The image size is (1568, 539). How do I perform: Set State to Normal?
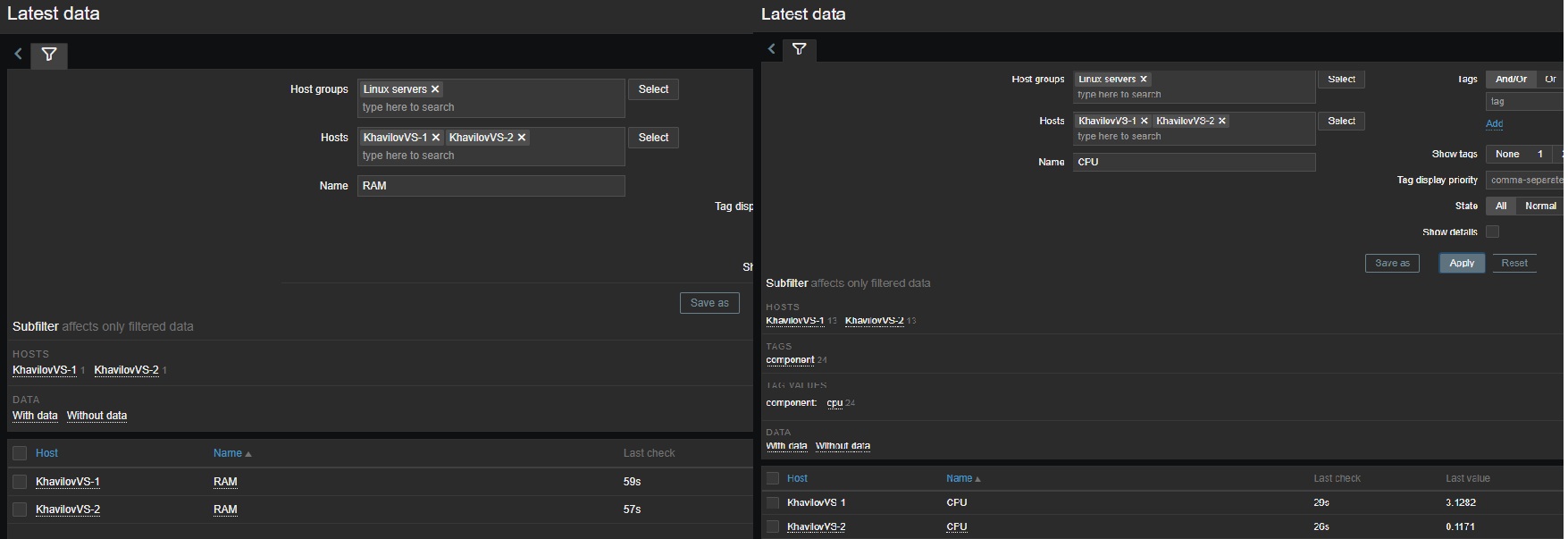(x=1540, y=206)
